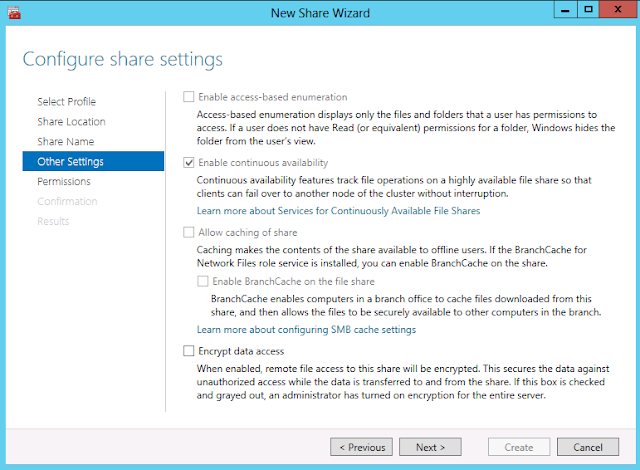Switch to the Share Name step
This screenshot has width=640, height=470.
[66, 142]
